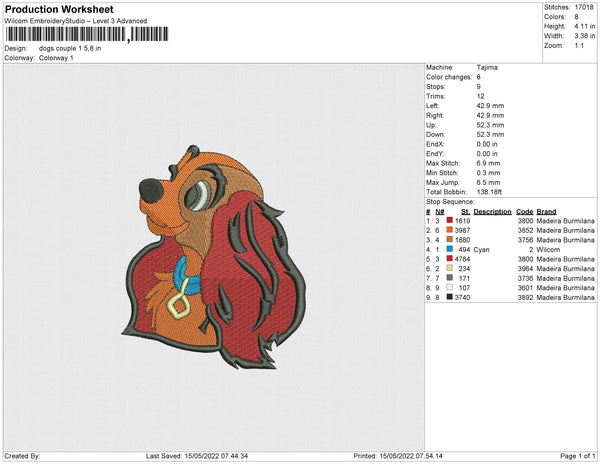Image resolution: width=600 pixels, height=464 pixels.
Task: Click the Stop Sequence heading
Action: point(450,202)
